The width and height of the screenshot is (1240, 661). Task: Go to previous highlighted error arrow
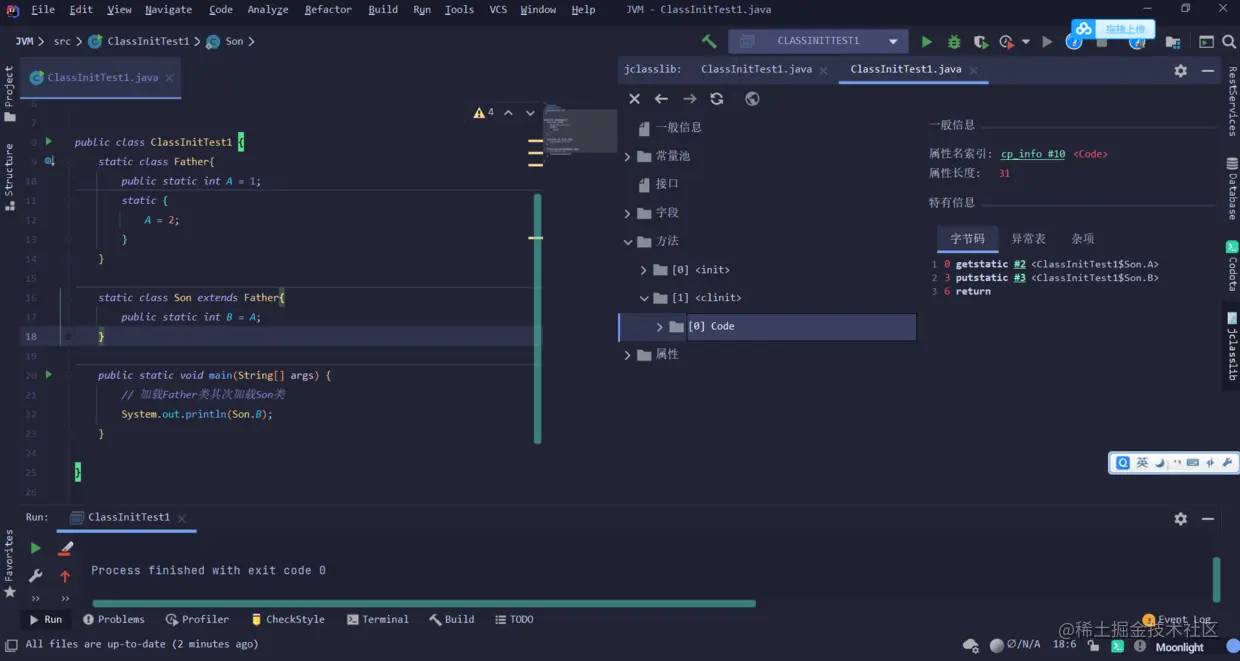[x=508, y=113]
